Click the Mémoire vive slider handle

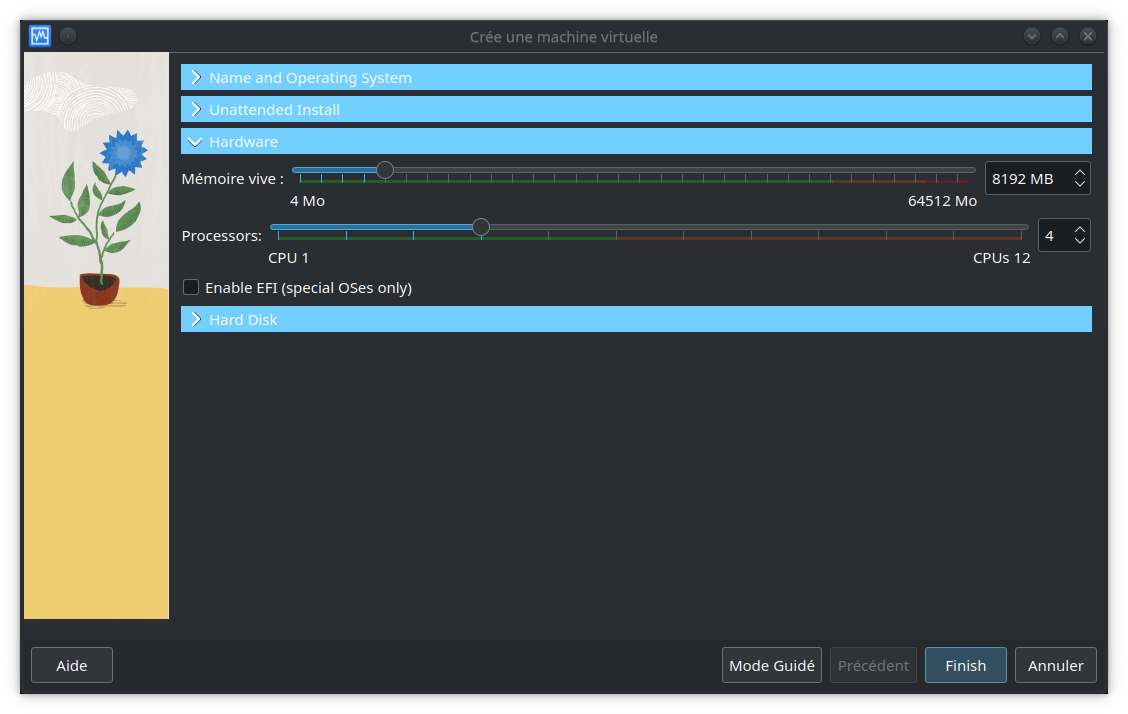pyautogui.click(x=385, y=170)
